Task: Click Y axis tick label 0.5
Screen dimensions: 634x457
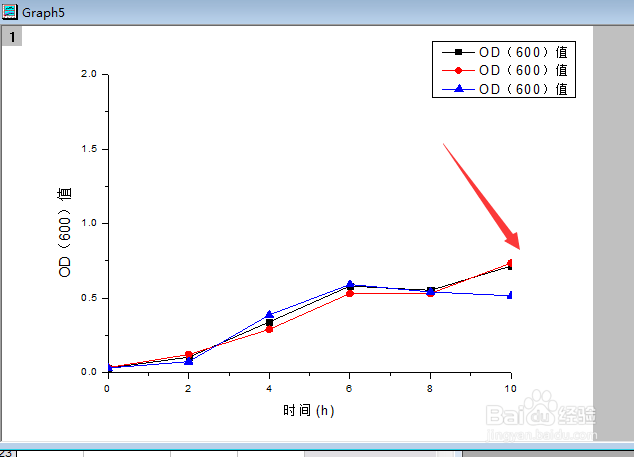Action: 89,298
